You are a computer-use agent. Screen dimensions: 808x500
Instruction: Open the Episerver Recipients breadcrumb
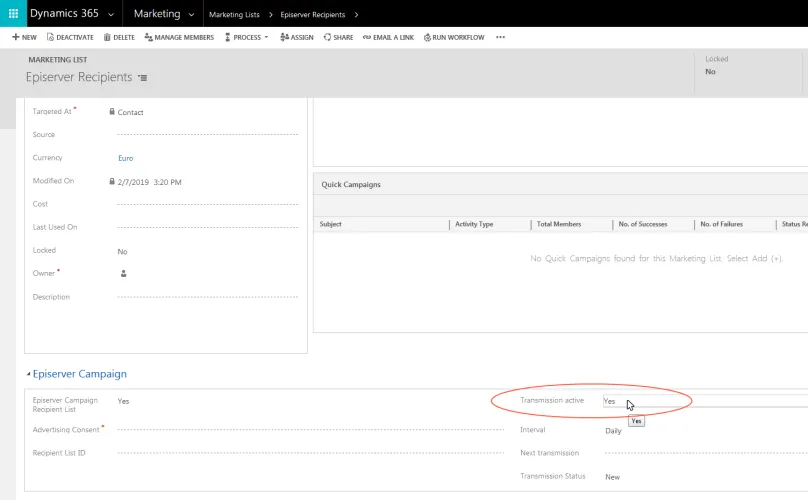pos(313,14)
